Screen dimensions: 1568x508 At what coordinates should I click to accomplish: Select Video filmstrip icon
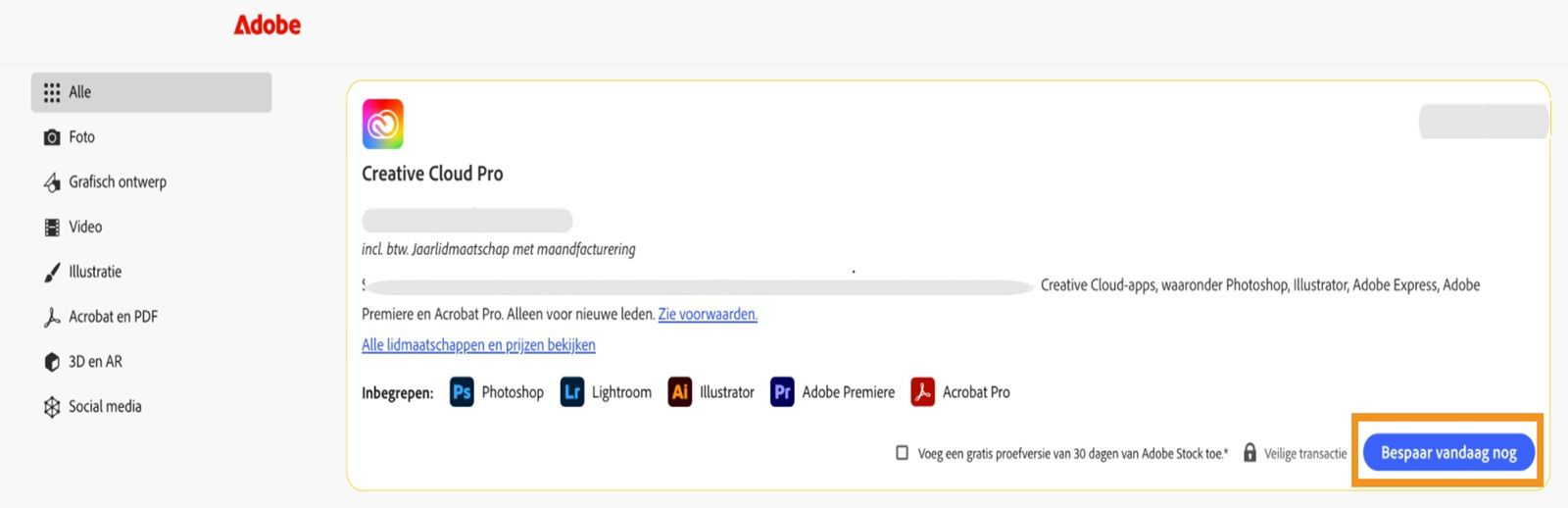tap(52, 228)
